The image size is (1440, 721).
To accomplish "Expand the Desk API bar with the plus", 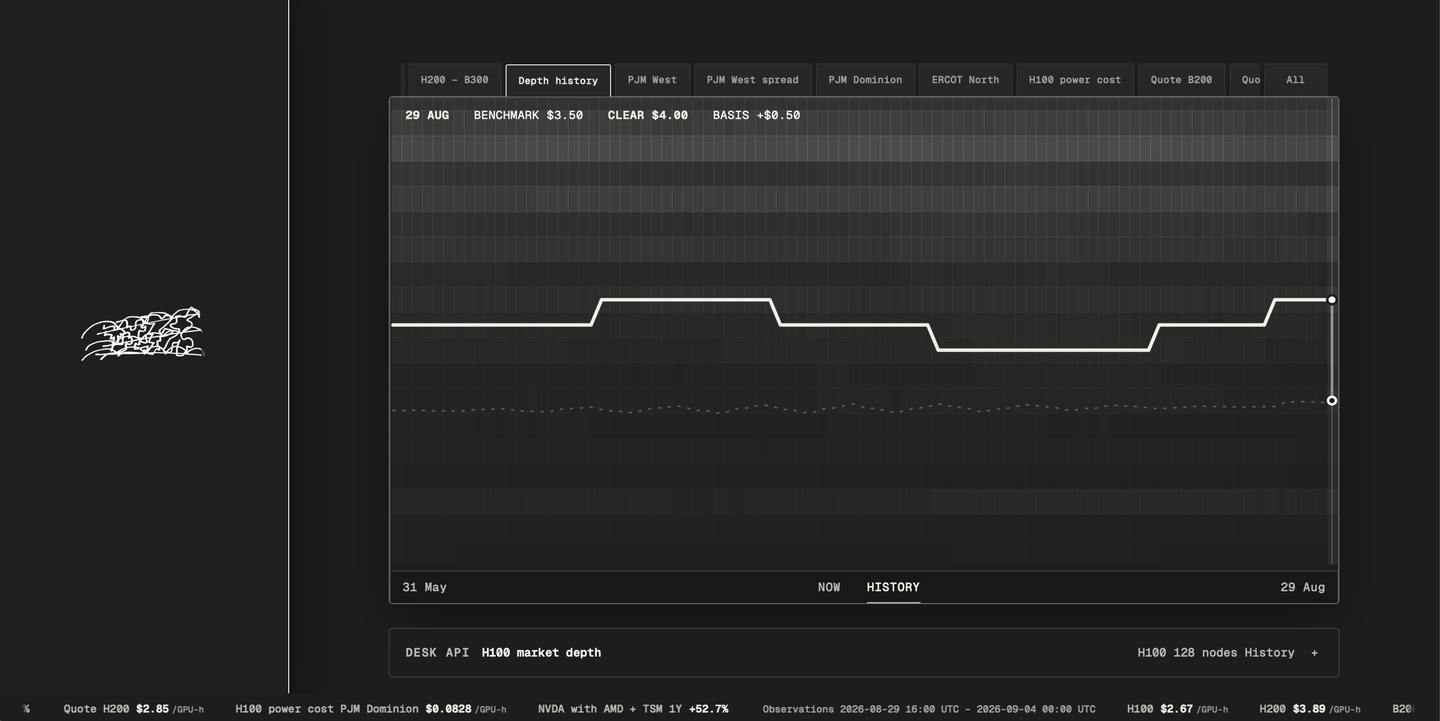I will [x=1314, y=653].
